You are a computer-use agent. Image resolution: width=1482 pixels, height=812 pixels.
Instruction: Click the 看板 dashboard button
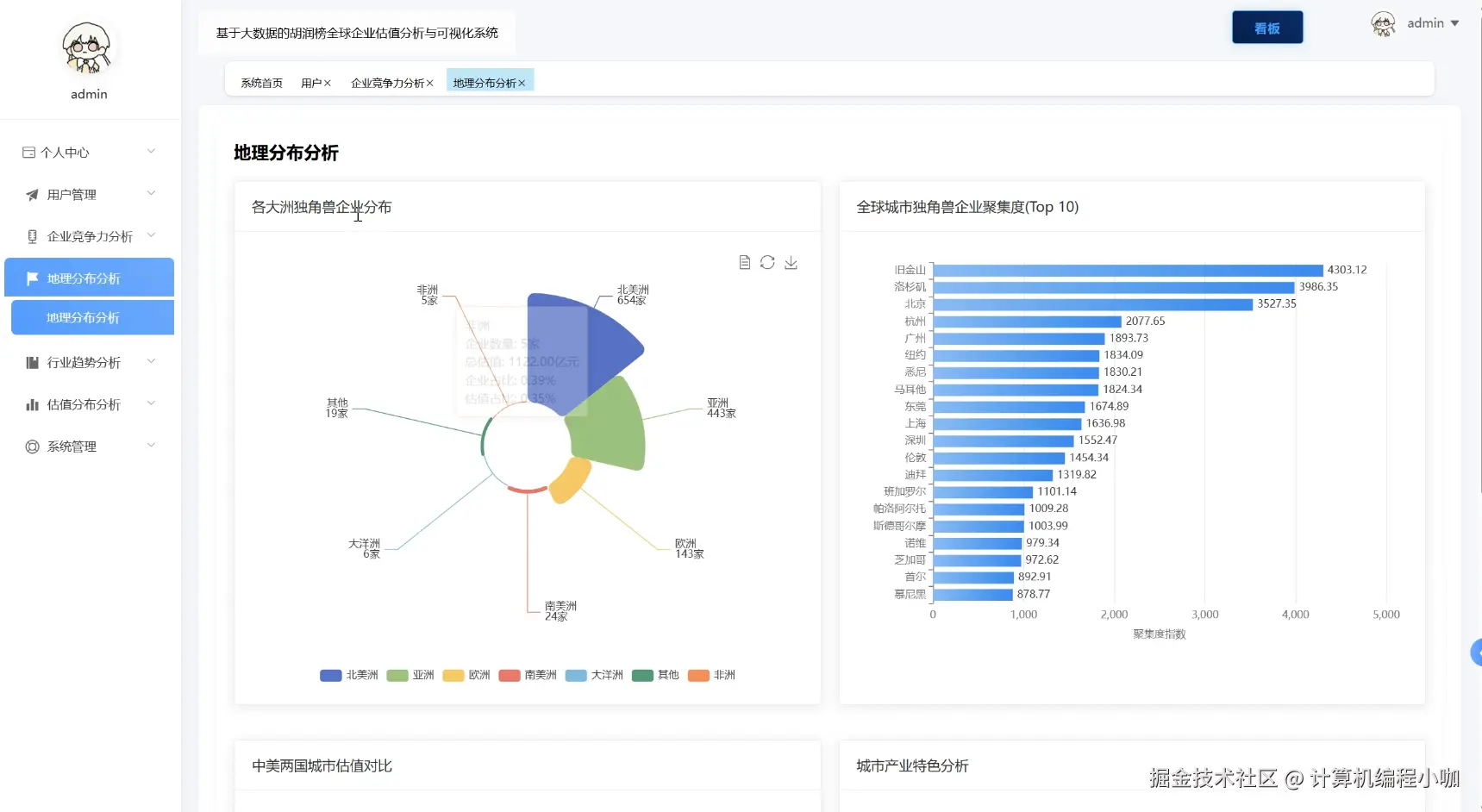1267,28
